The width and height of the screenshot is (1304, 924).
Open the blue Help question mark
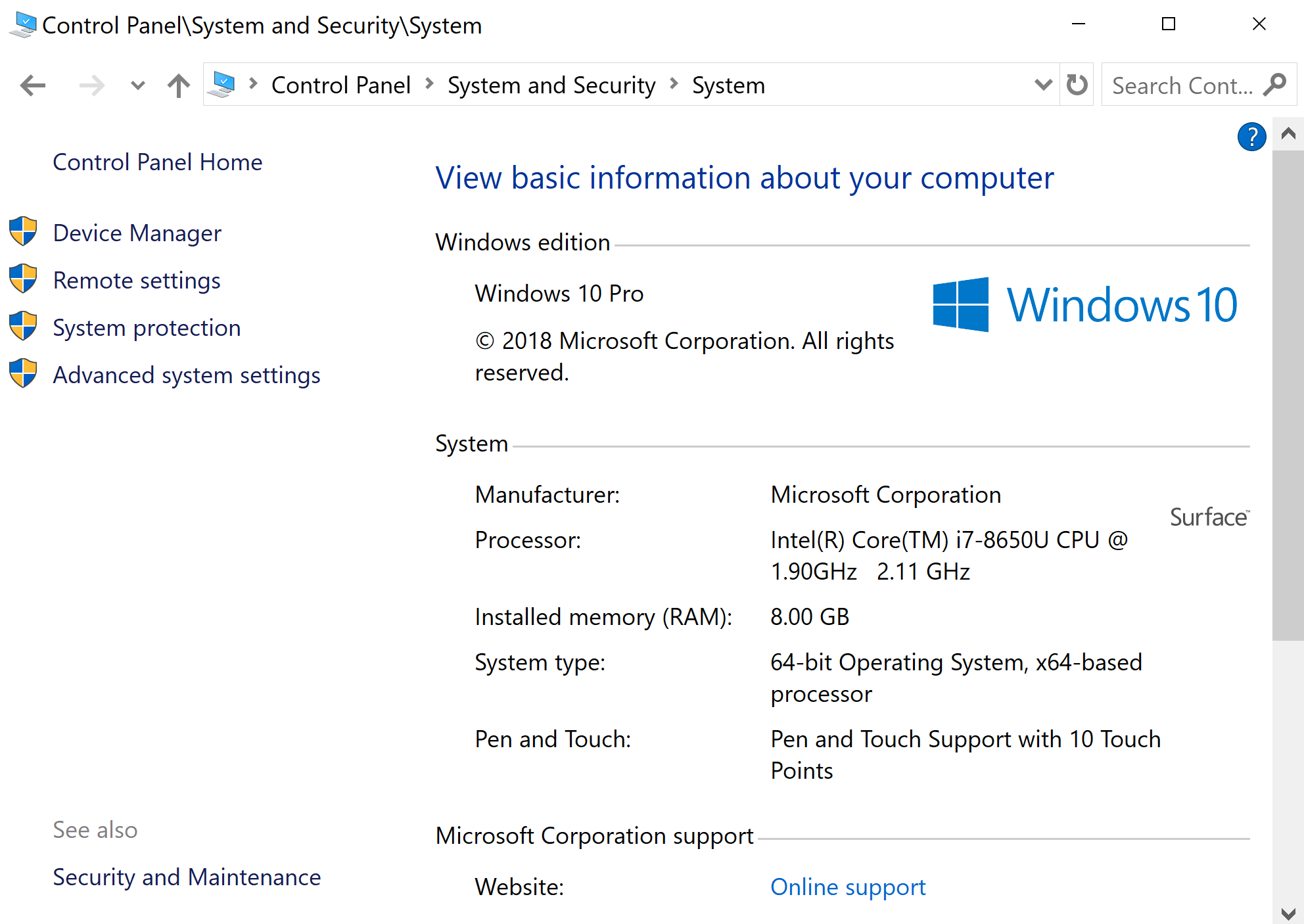click(1251, 137)
